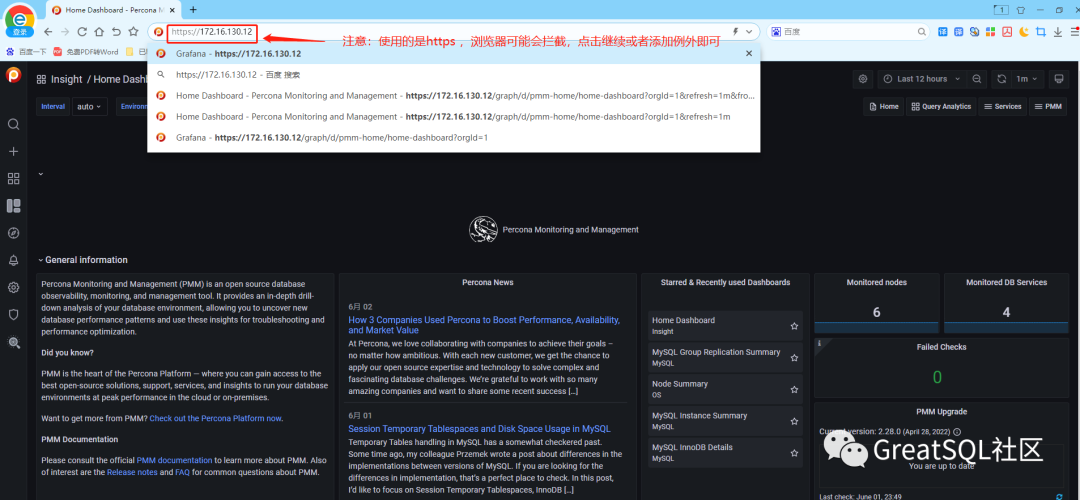The image size is (1080, 500).
Task: Open the Session Temporary Tablespaces article
Action: [479, 428]
